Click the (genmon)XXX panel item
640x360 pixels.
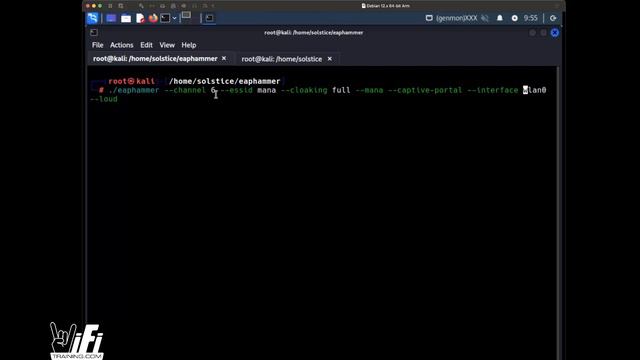(456, 18)
